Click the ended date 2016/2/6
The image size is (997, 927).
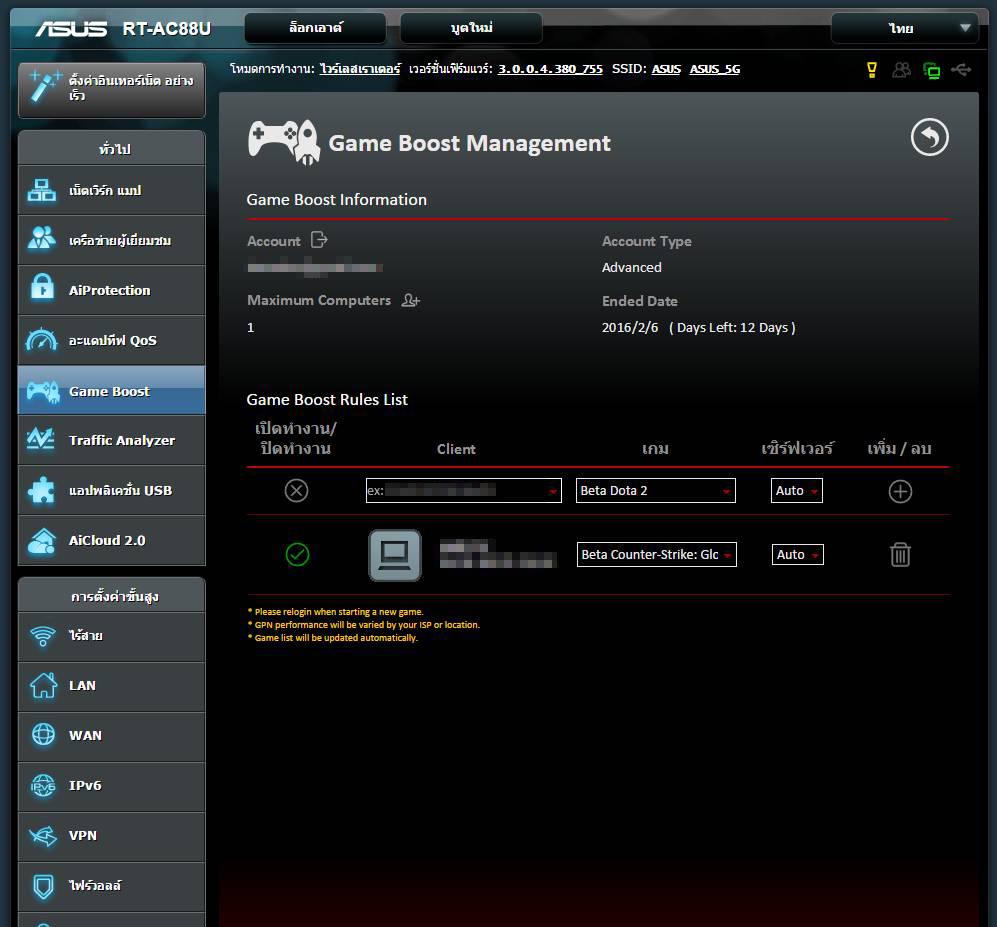[629, 327]
